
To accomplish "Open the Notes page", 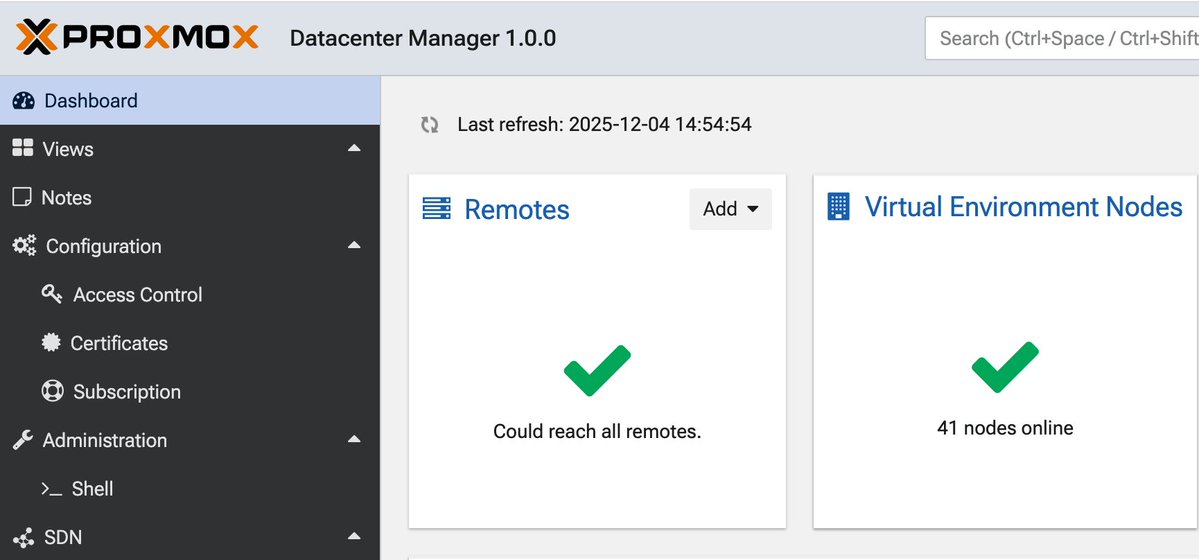I will pos(190,197).
